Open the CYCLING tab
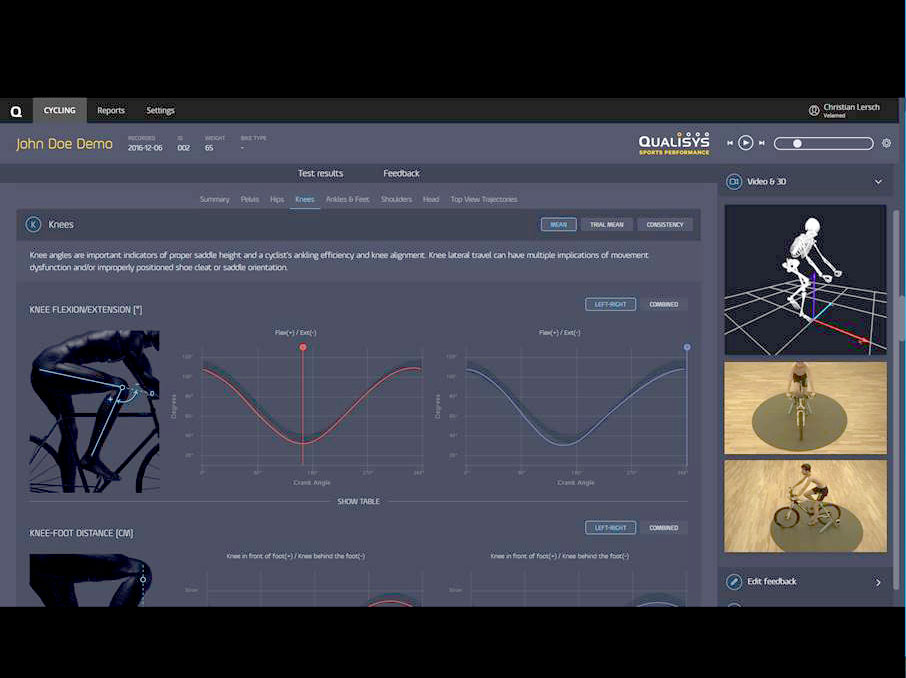This screenshot has height=678, width=906. point(60,110)
